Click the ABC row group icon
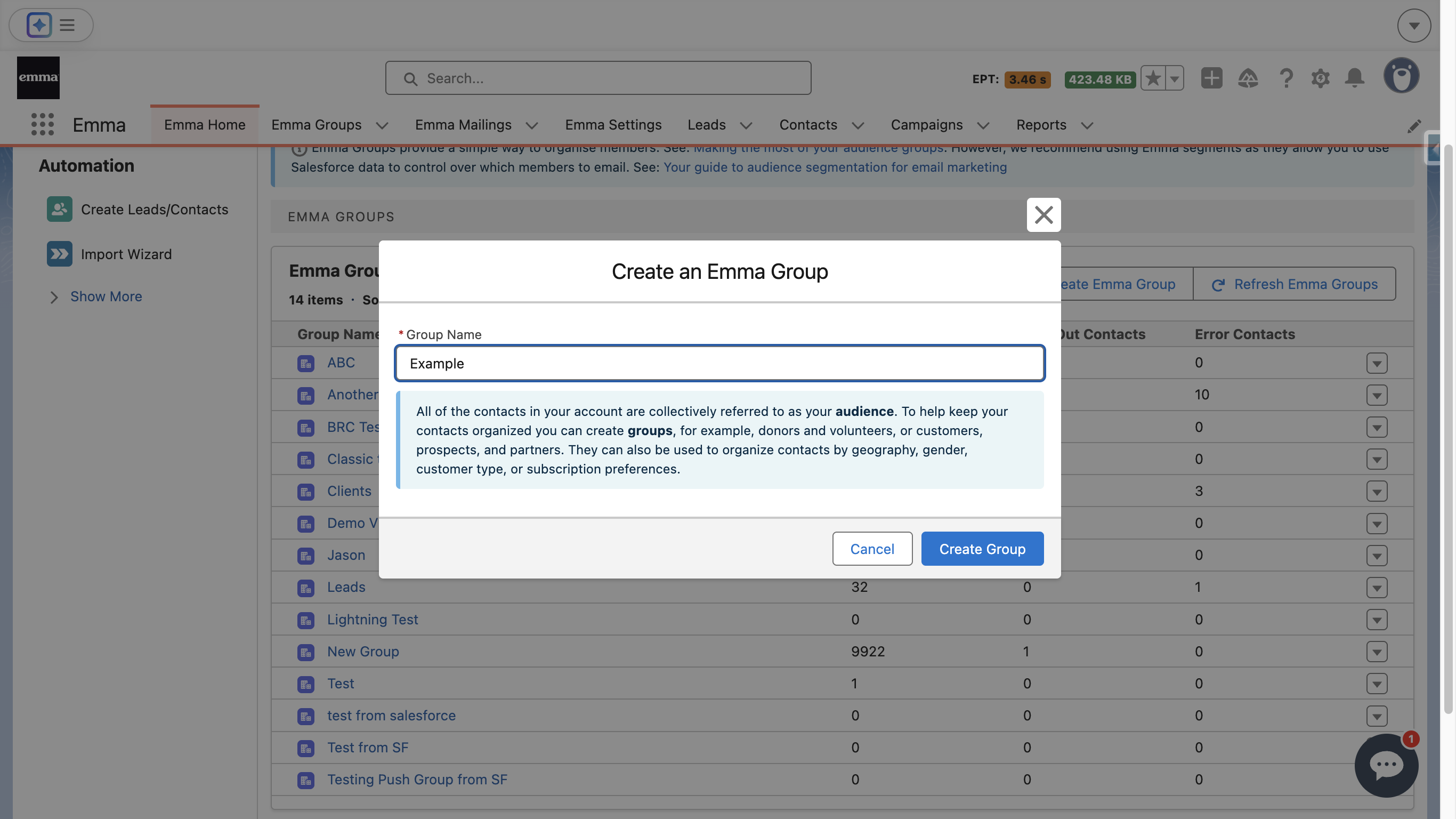The width and height of the screenshot is (1456, 819). pyautogui.click(x=306, y=363)
